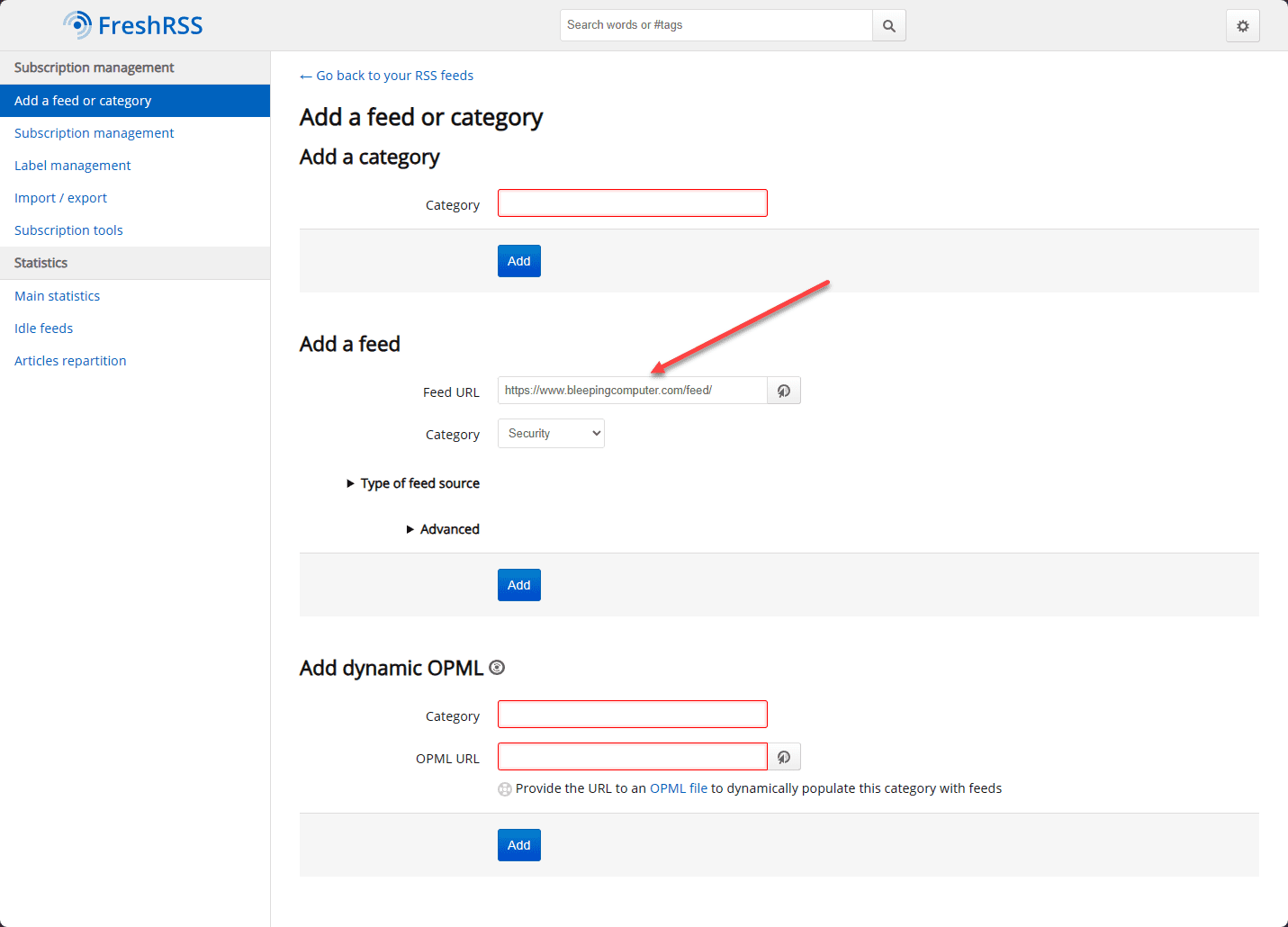
Task: Click the search words or tags field
Action: (716, 25)
